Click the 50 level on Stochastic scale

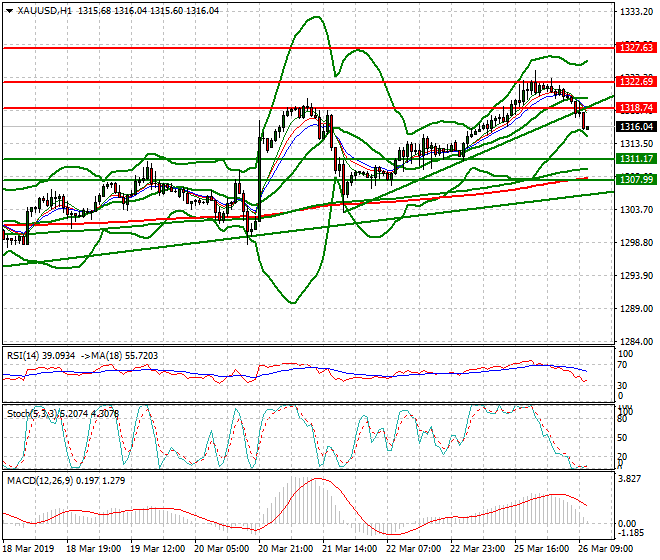pos(622,438)
